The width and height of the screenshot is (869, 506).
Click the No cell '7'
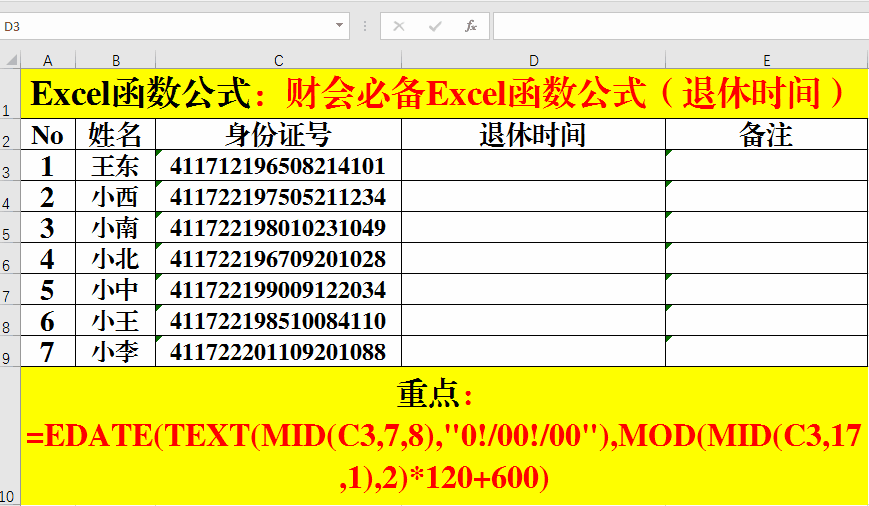pyautogui.click(x=48, y=351)
